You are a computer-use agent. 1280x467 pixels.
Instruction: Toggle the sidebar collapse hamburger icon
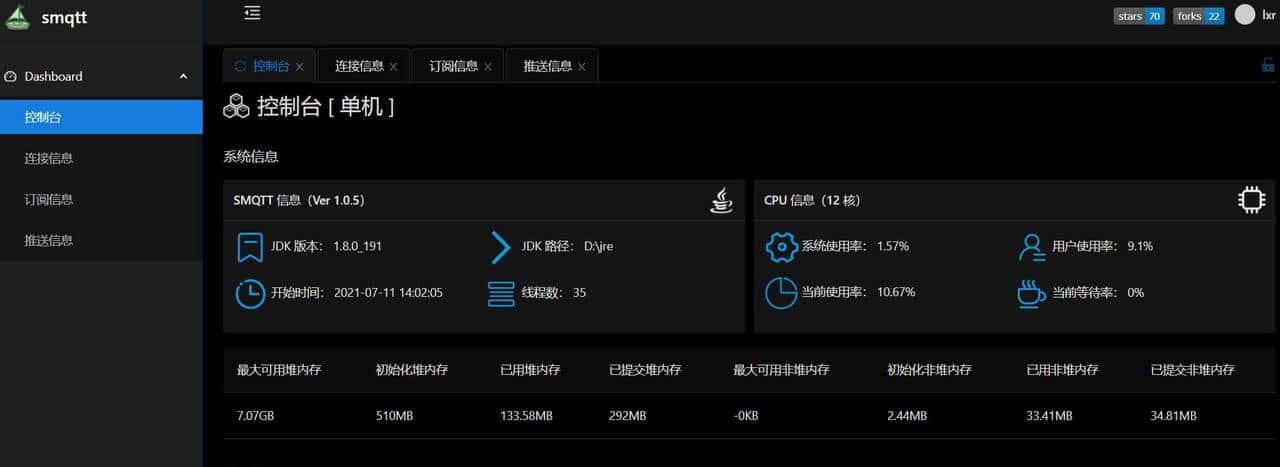coord(252,13)
